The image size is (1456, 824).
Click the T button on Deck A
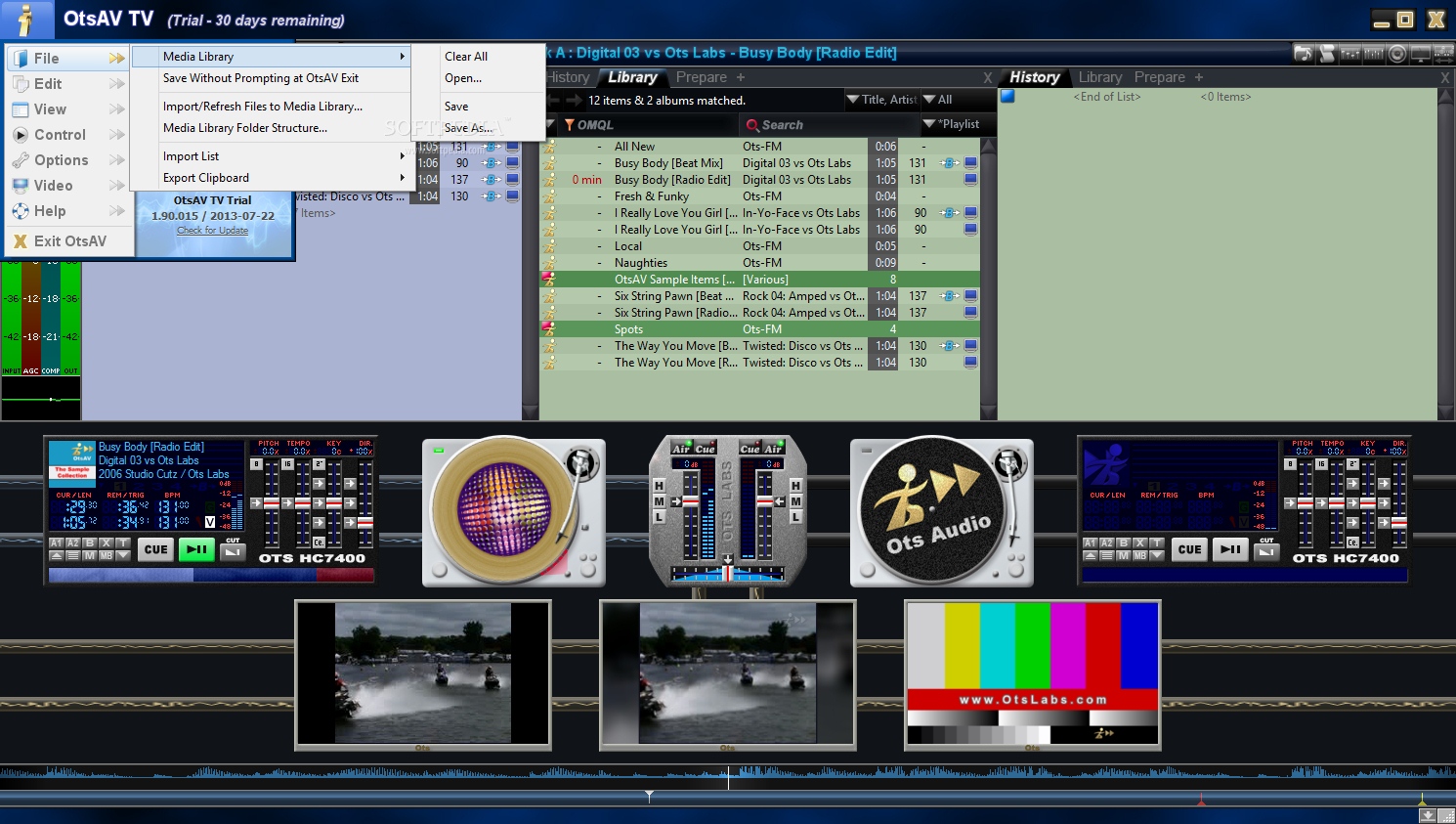[x=122, y=542]
